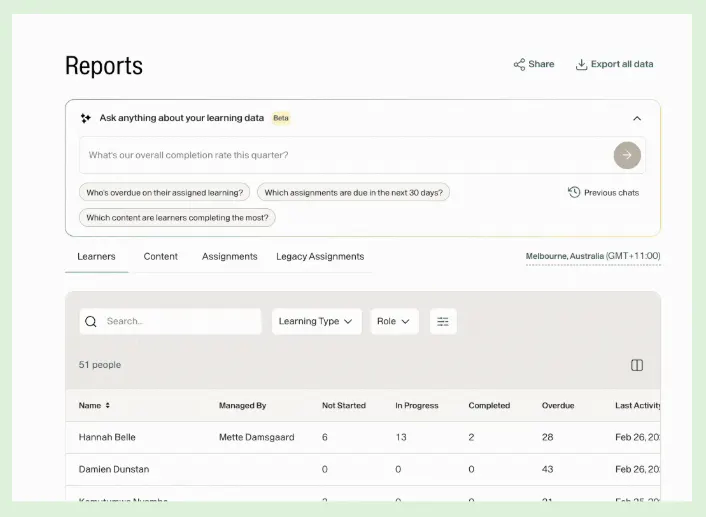Click the Export all data download icon

click(x=581, y=64)
